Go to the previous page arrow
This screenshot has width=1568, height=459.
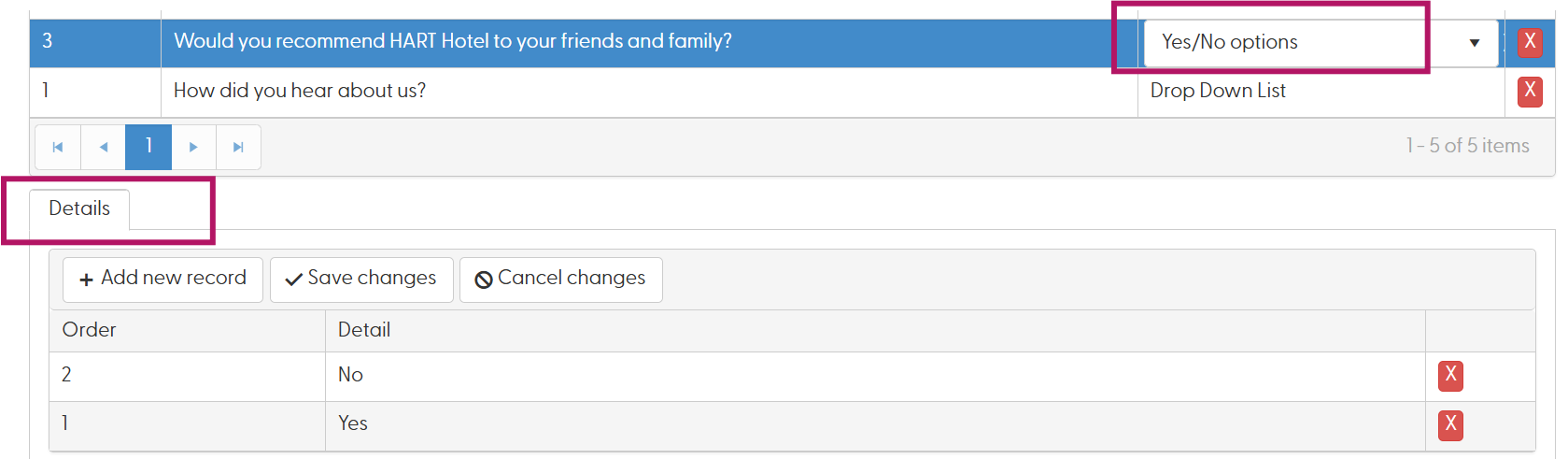coord(104,147)
